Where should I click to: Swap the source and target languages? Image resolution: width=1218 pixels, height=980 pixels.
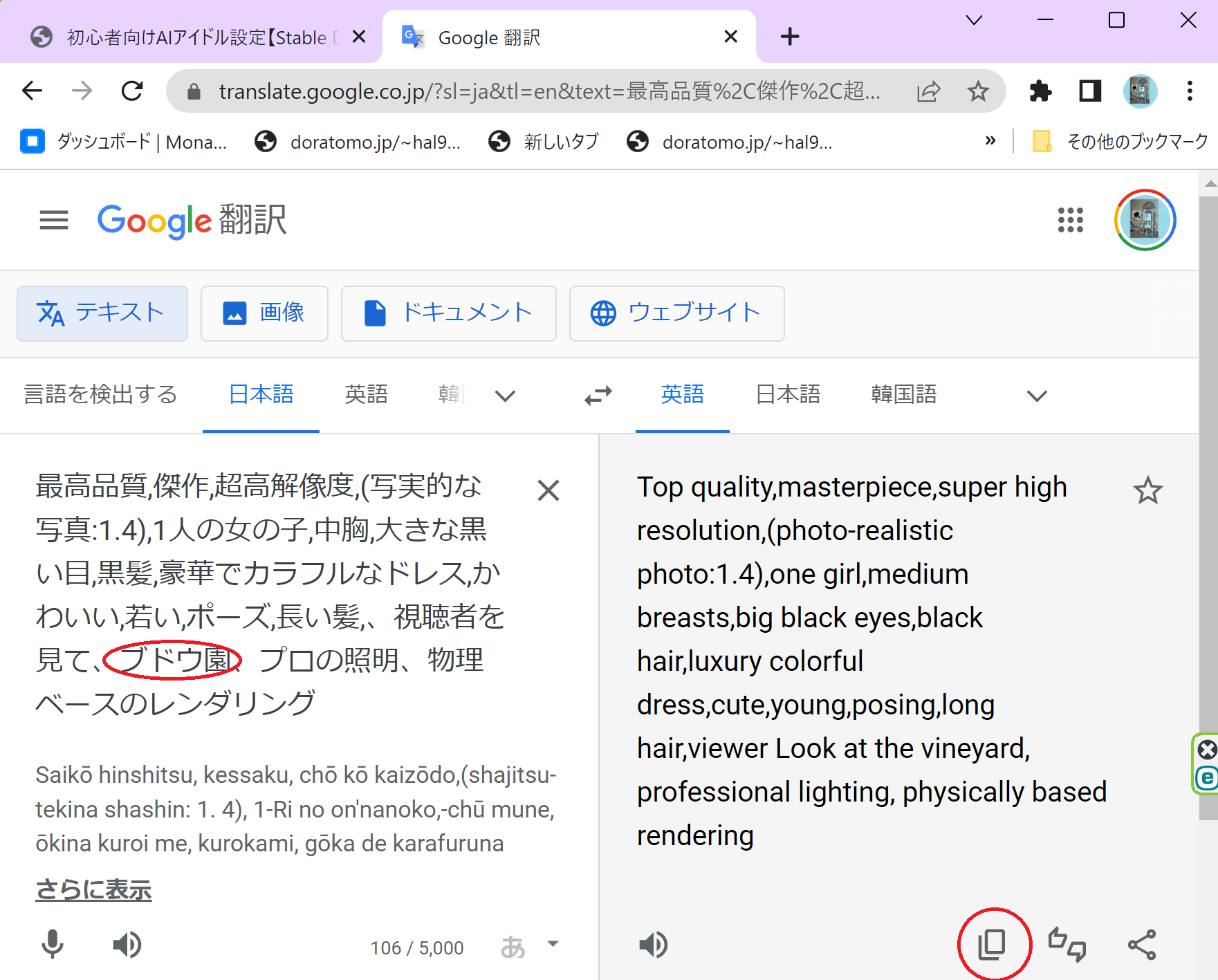tap(598, 395)
